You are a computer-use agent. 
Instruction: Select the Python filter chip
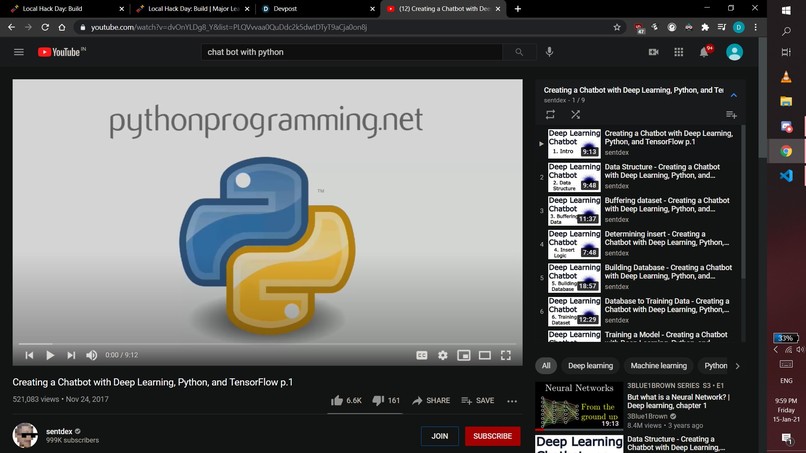716,366
